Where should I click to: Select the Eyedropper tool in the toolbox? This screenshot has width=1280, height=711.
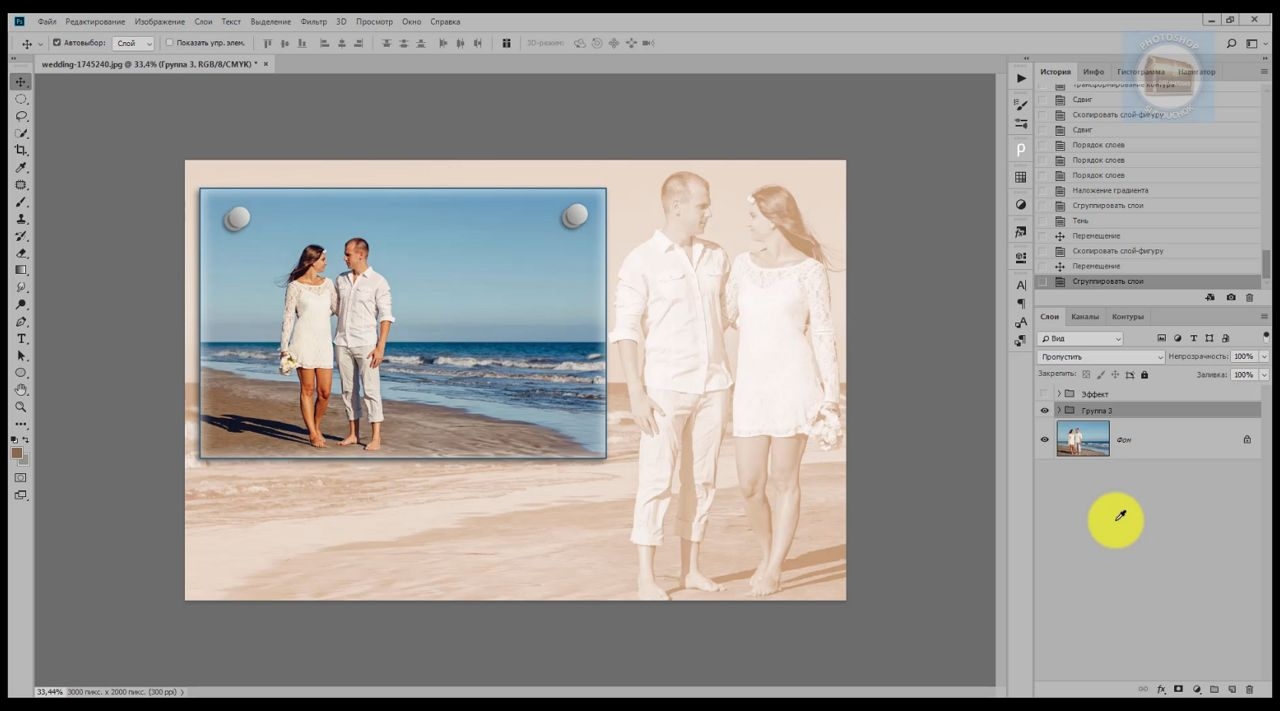pos(21,167)
